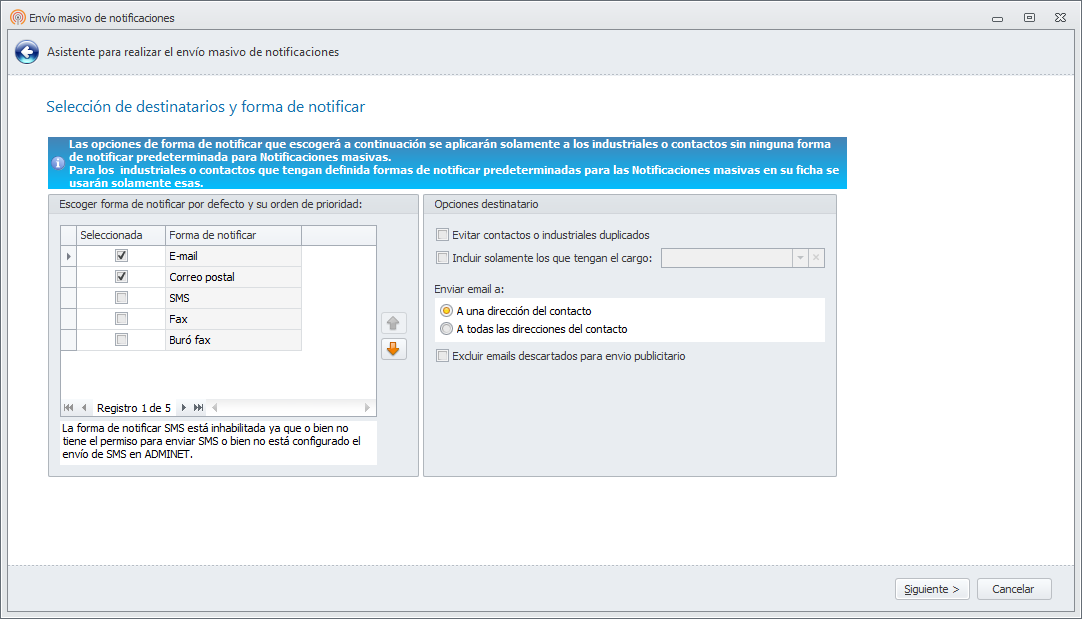The height and width of the screenshot is (619, 1082).
Task: Uncheck the E-mail notification checkbox
Action: (121, 255)
